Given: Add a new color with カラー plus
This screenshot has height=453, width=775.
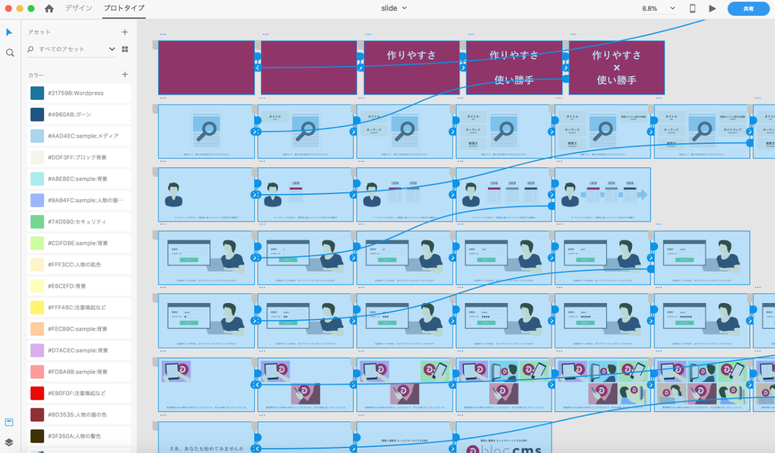Looking at the screenshot, I should 125,74.
